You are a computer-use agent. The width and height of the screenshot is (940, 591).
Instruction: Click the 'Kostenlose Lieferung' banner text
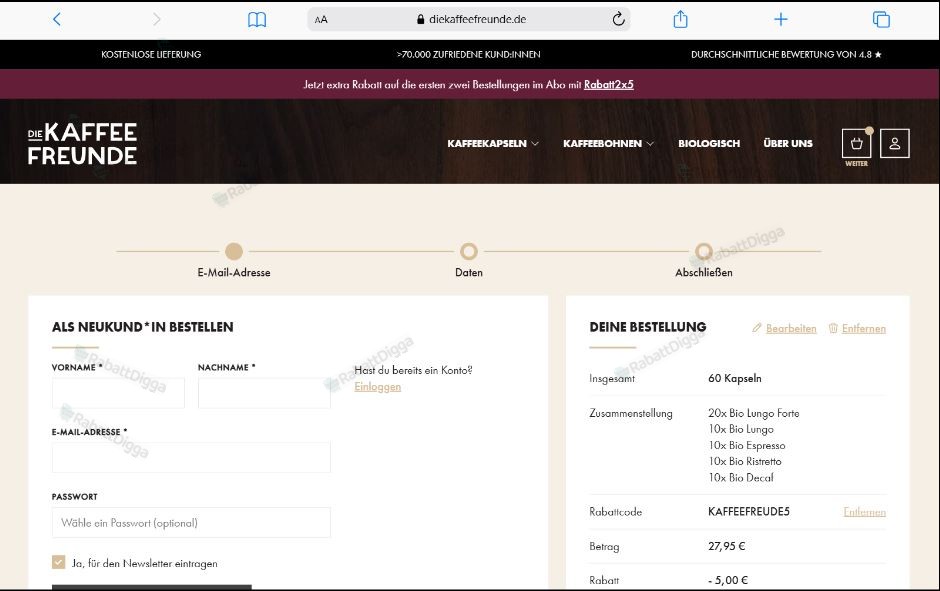click(x=151, y=55)
